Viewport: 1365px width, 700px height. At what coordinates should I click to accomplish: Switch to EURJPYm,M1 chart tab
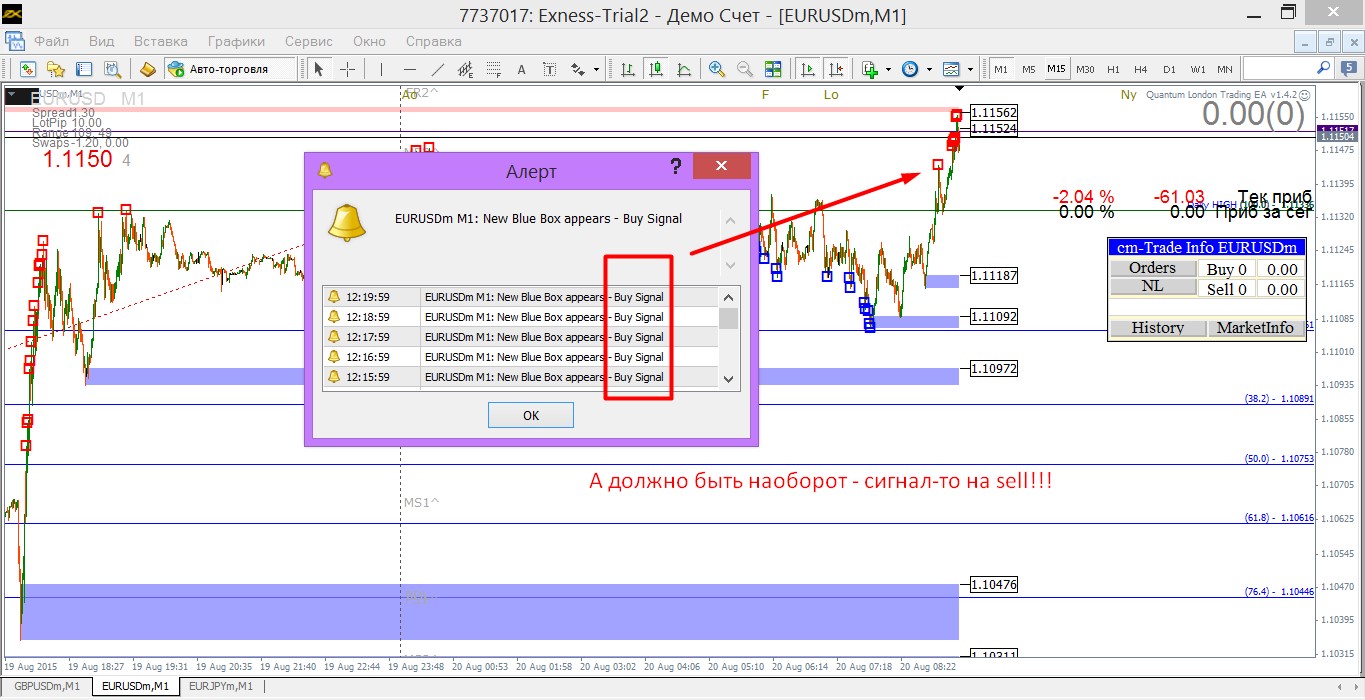coord(220,686)
